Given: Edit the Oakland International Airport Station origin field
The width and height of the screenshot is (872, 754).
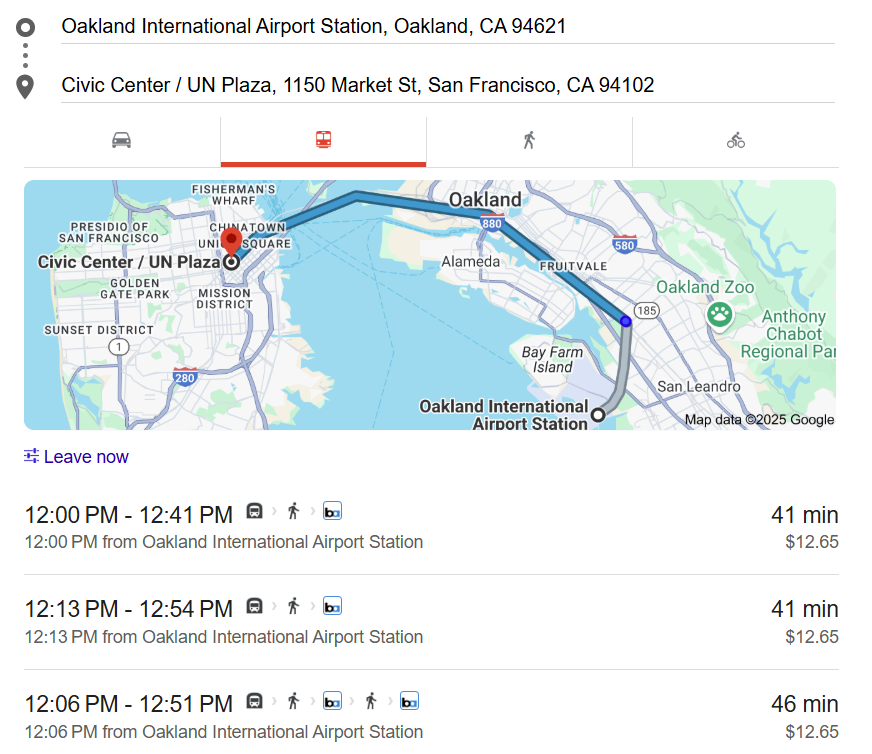Looking at the screenshot, I should tap(446, 26).
